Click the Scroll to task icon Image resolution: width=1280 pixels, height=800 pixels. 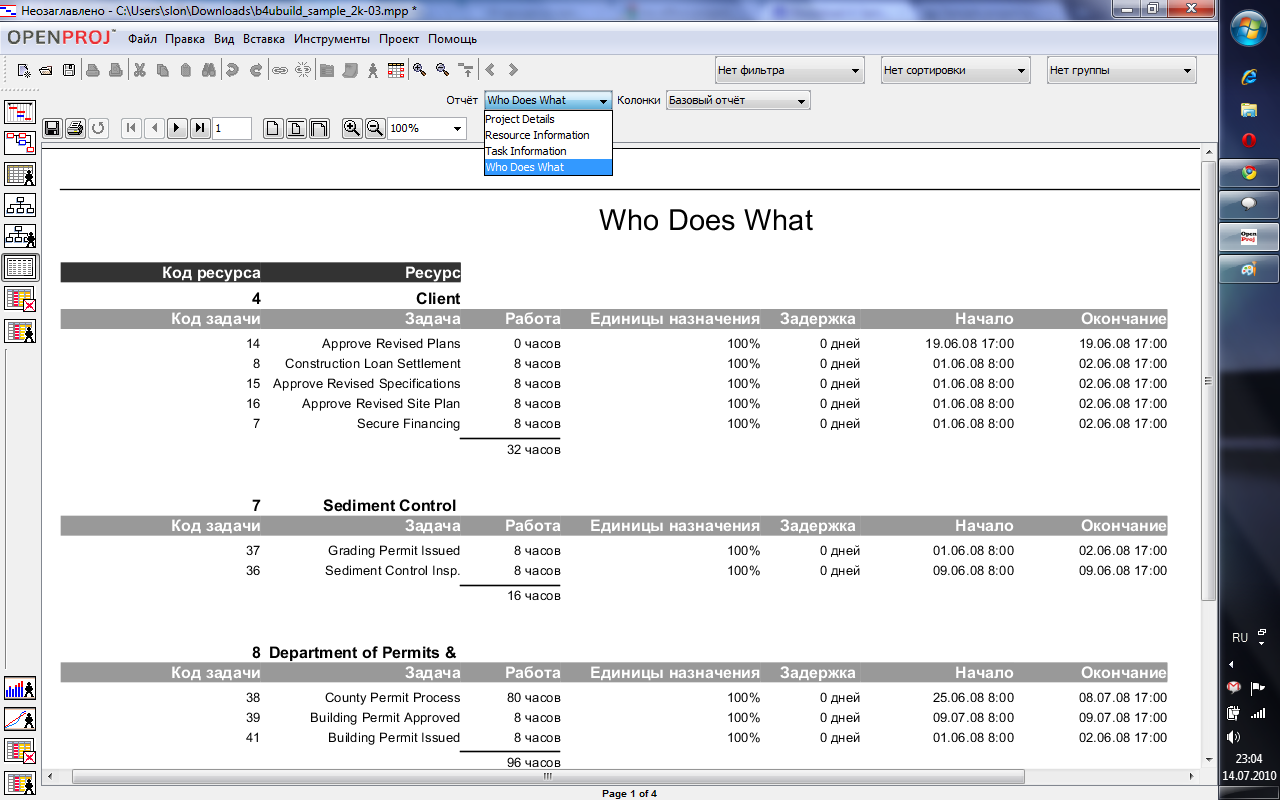click(465, 70)
